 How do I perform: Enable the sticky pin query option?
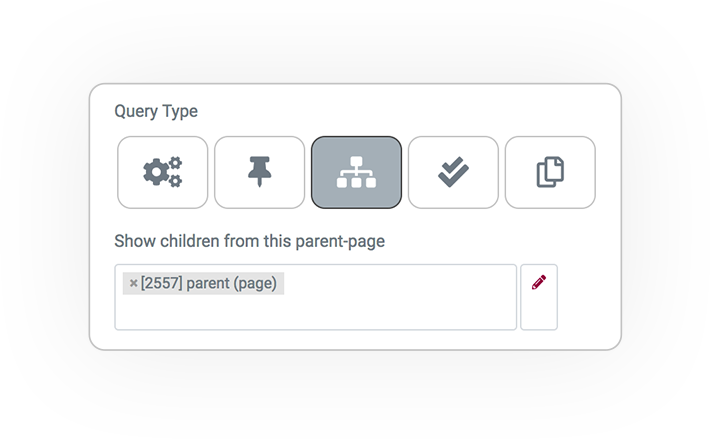coord(259,172)
